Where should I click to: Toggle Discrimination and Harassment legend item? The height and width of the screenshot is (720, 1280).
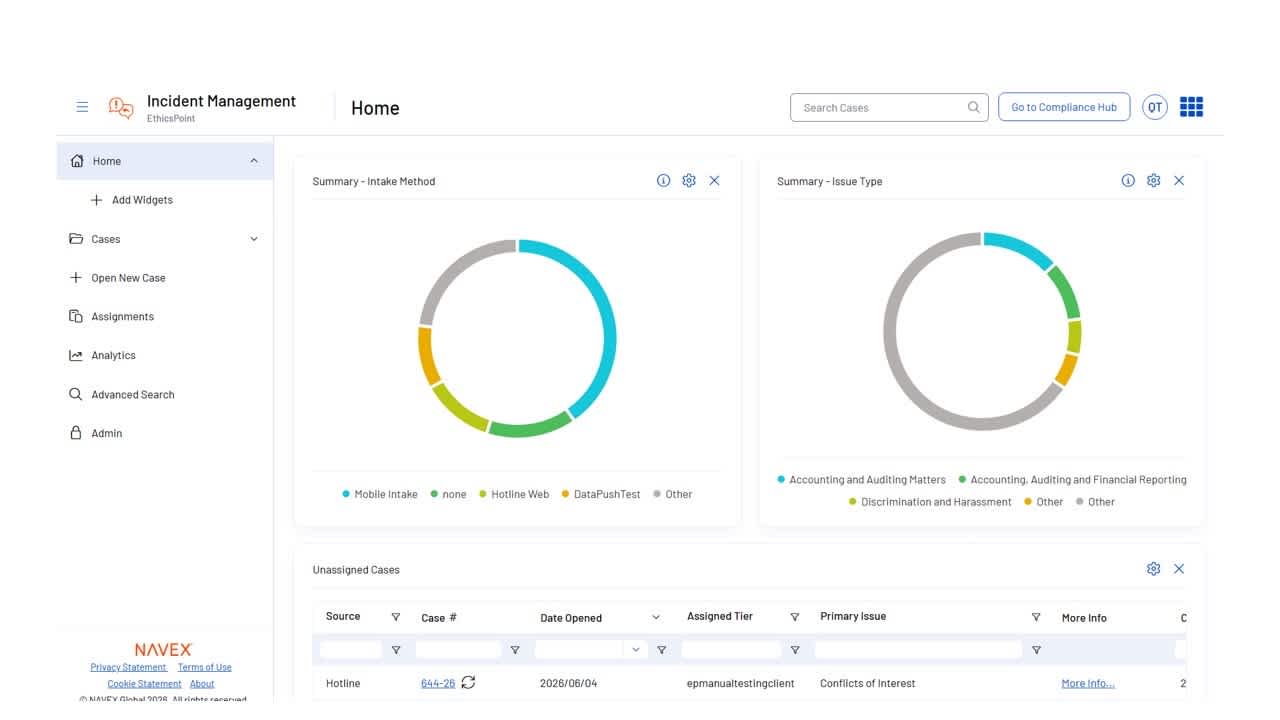(x=930, y=502)
